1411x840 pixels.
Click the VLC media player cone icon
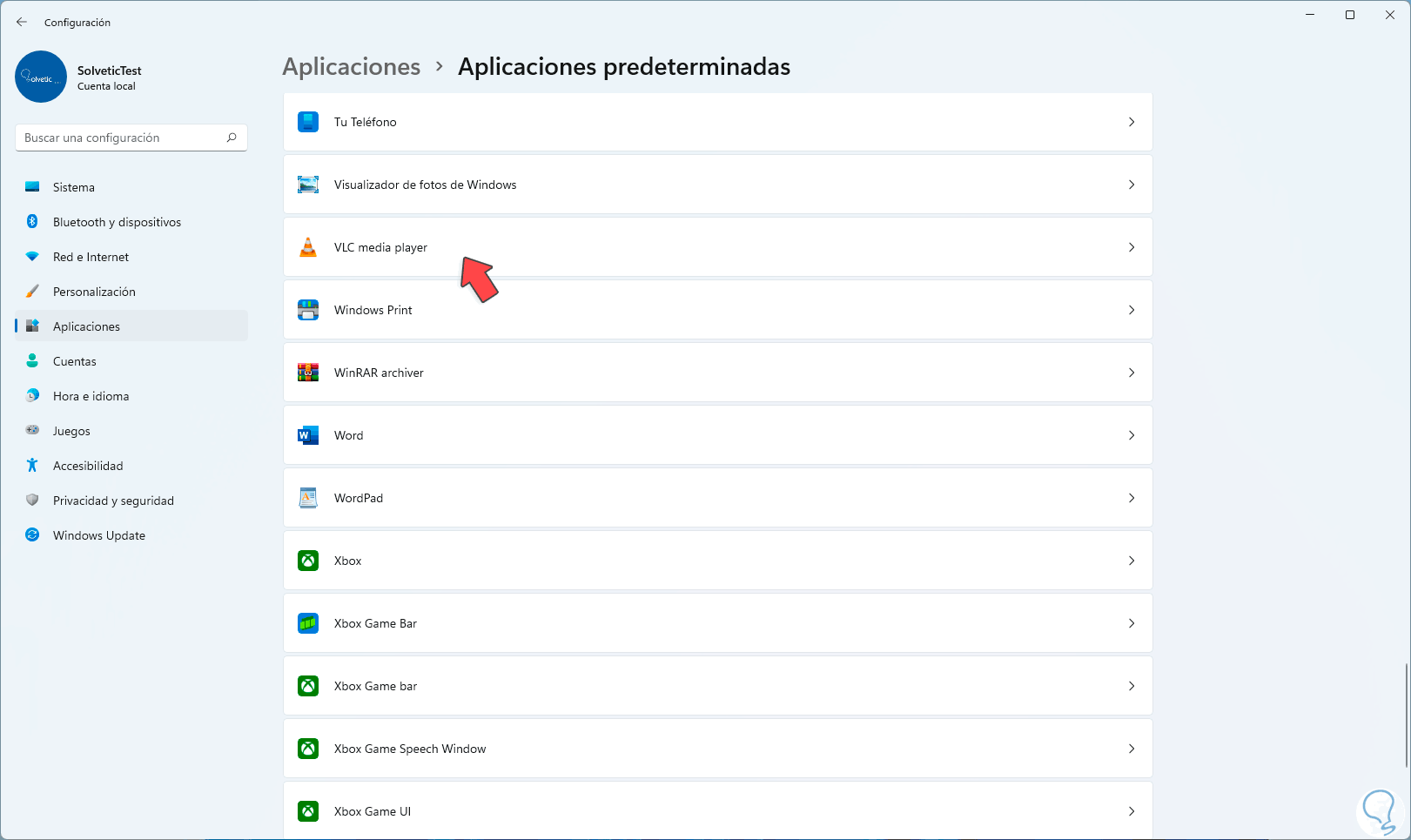[308, 247]
